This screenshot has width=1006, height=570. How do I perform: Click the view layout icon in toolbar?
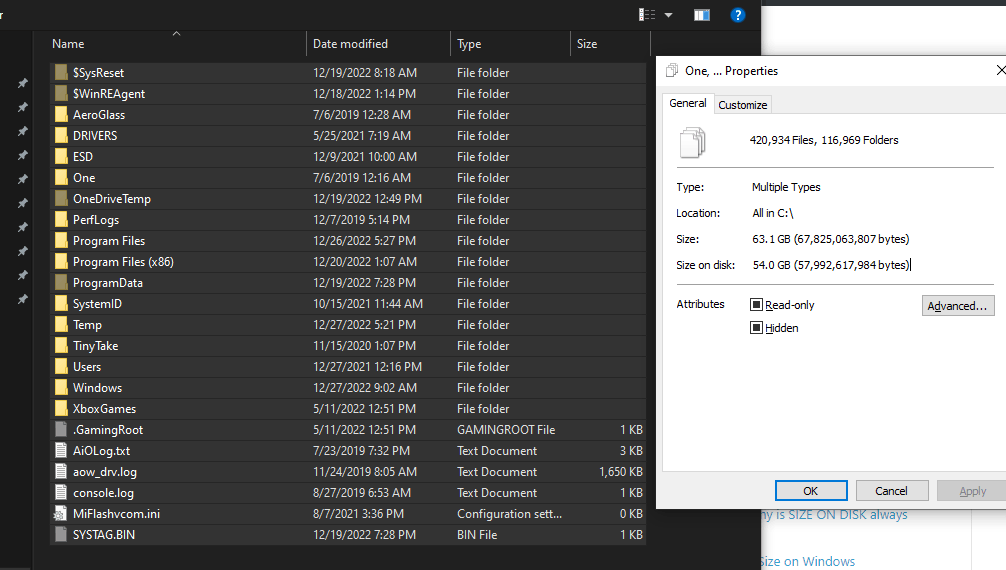click(x=647, y=15)
